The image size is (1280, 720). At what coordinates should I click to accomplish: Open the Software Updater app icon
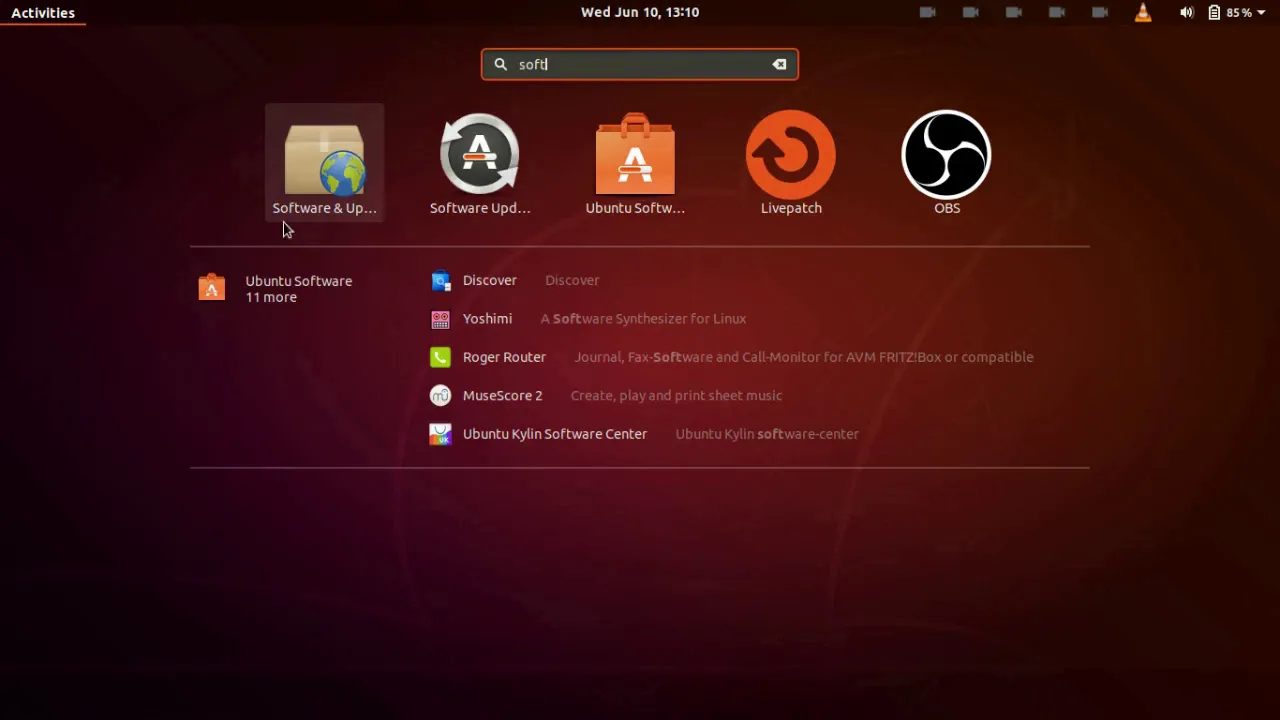point(480,162)
